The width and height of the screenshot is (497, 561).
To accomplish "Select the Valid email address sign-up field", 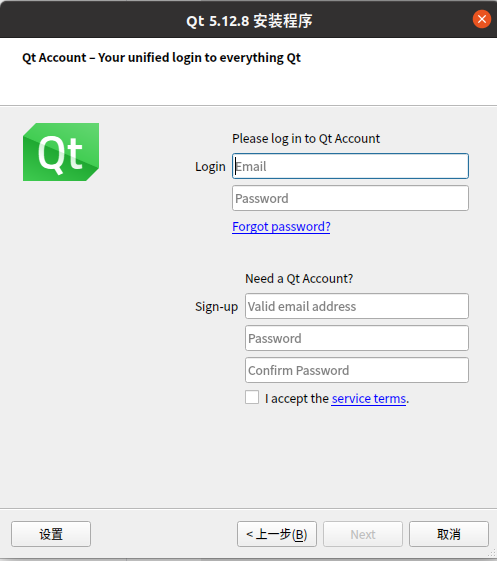I will tap(357, 306).
